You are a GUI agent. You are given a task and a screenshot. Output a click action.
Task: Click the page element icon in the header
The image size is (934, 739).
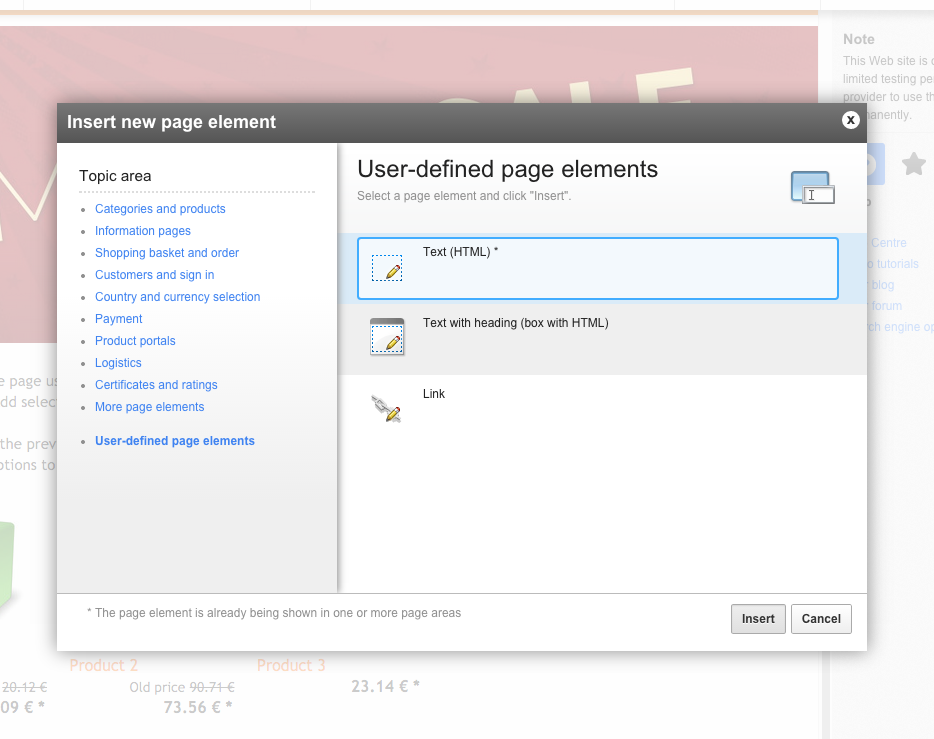point(811,188)
